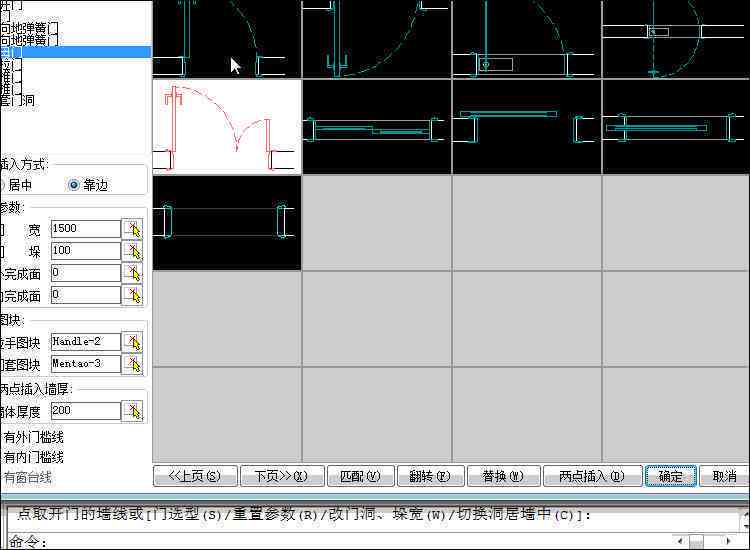Click pick icon beside 内完成面 field
Viewport: 750px width, 550px height.
[132, 295]
